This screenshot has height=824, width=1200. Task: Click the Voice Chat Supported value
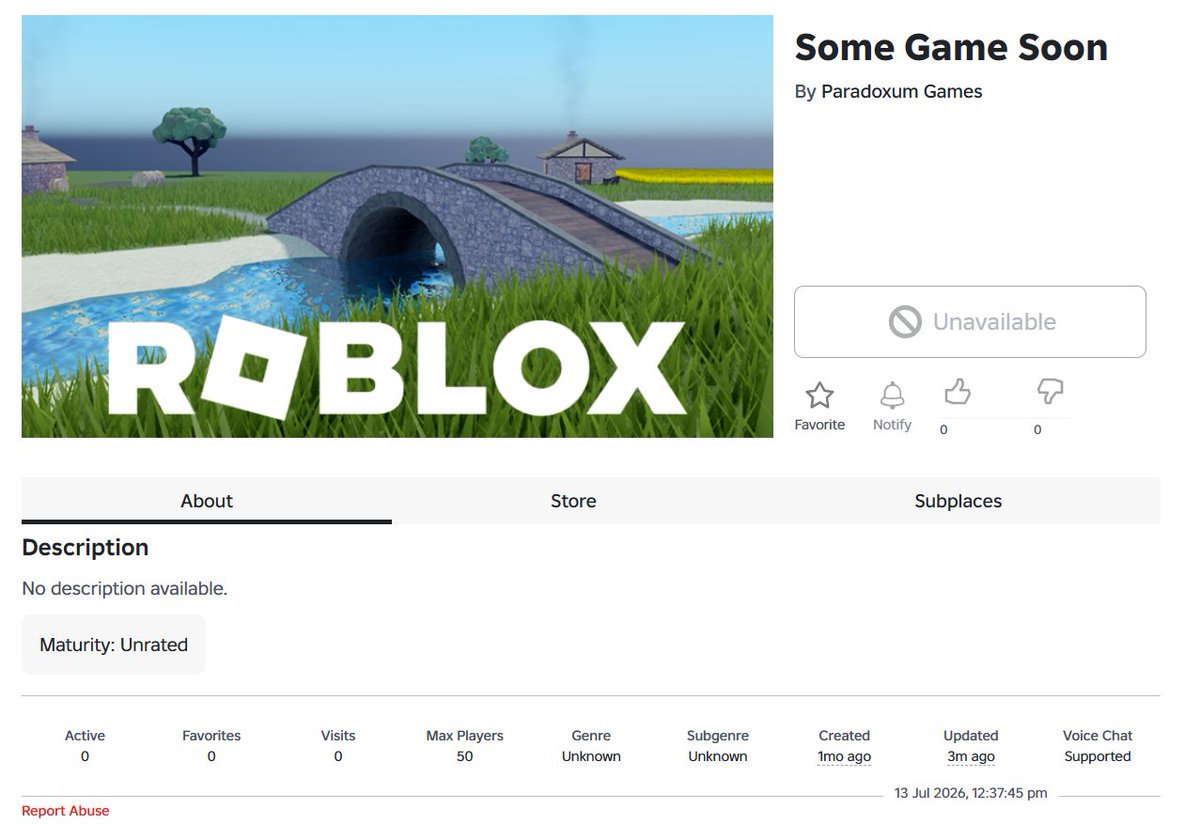pyautogui.click(x=1097, y=757)
